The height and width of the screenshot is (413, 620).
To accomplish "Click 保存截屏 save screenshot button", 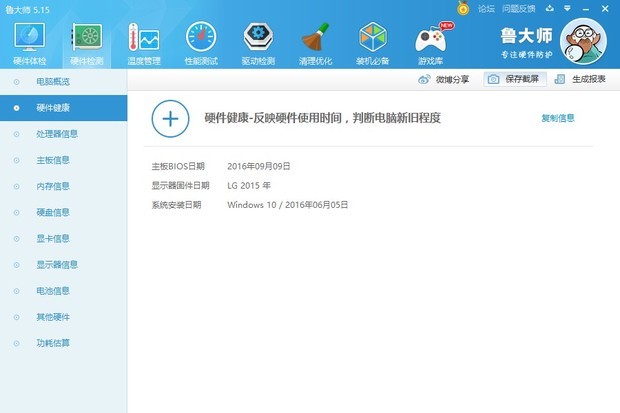I will pyautogui.click(x=515, y=79).
